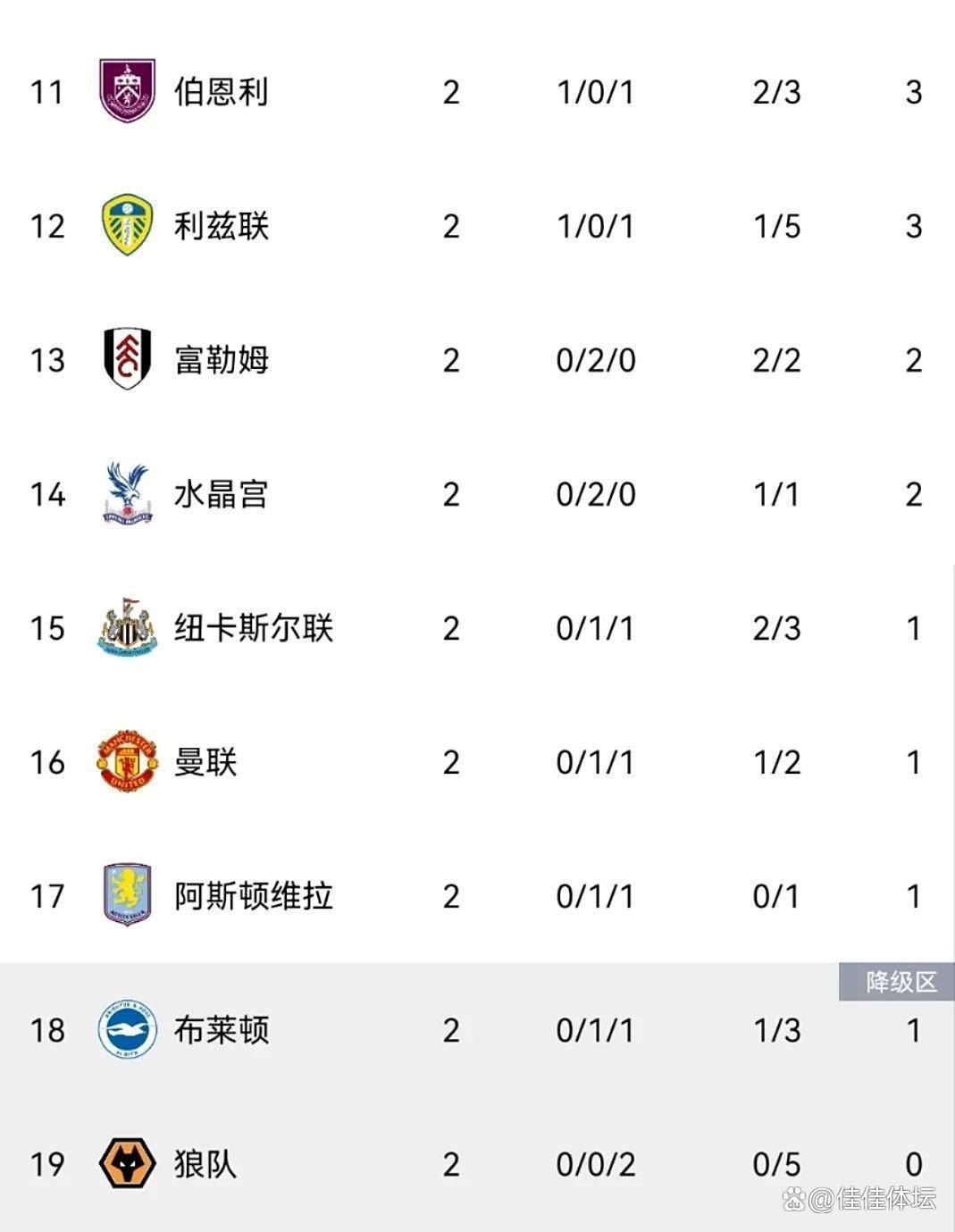Select the 纽卡斯尔联 team name
Viewport: 955px width, 1232px height.
254,628
